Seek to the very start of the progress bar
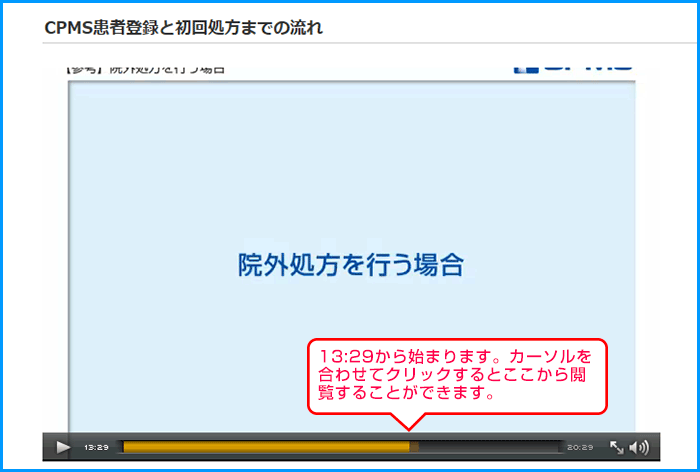The height and width of the screenshot is (472, 700). point(122,447)
